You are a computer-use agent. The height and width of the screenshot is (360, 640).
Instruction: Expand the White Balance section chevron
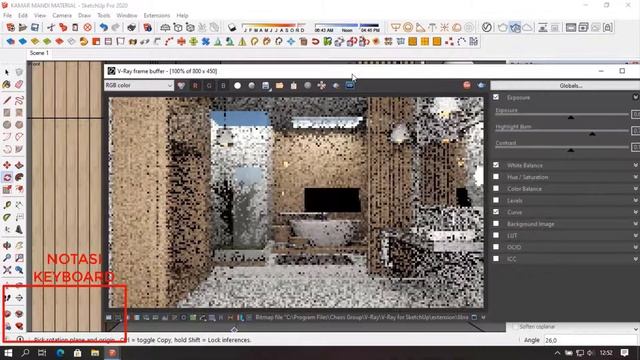636,165
